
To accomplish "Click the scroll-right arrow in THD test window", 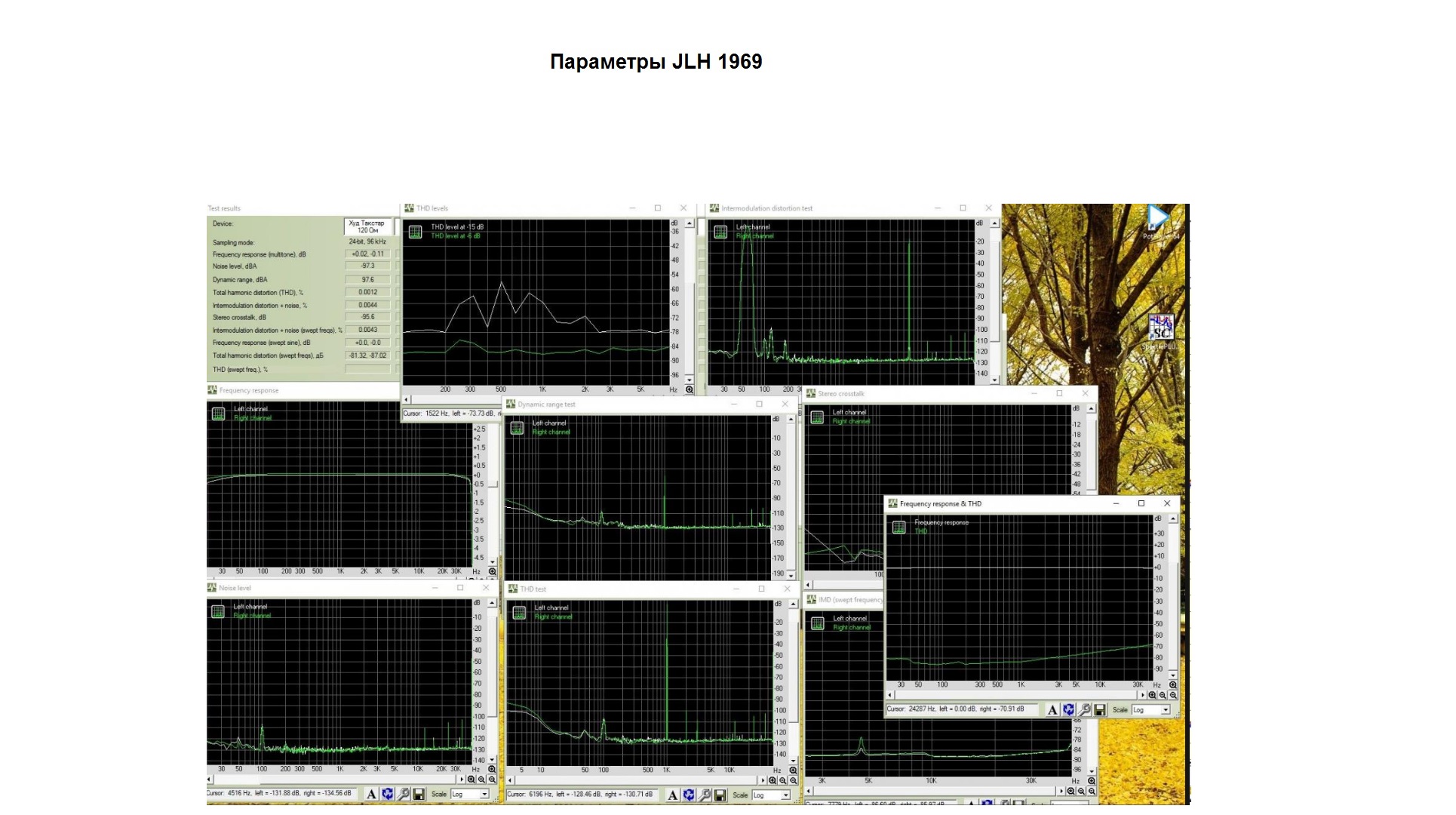I will point(763,781).
